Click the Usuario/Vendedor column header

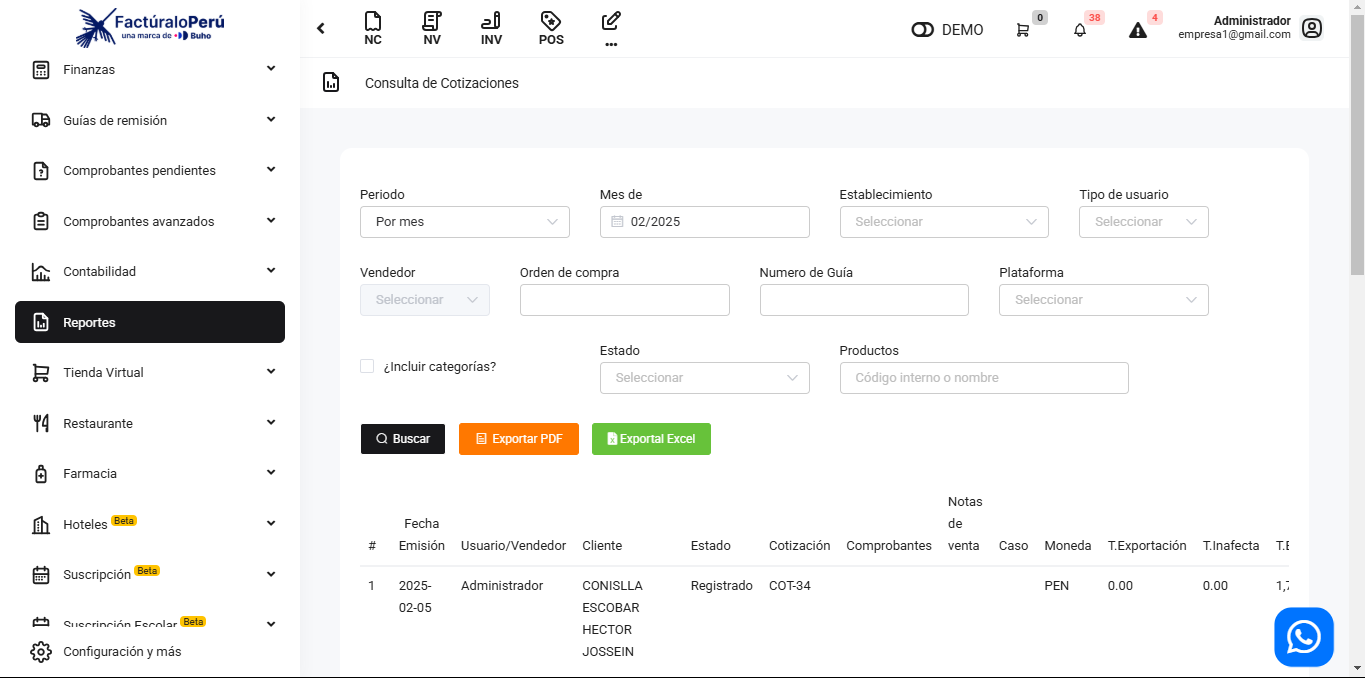click(514, 546)
